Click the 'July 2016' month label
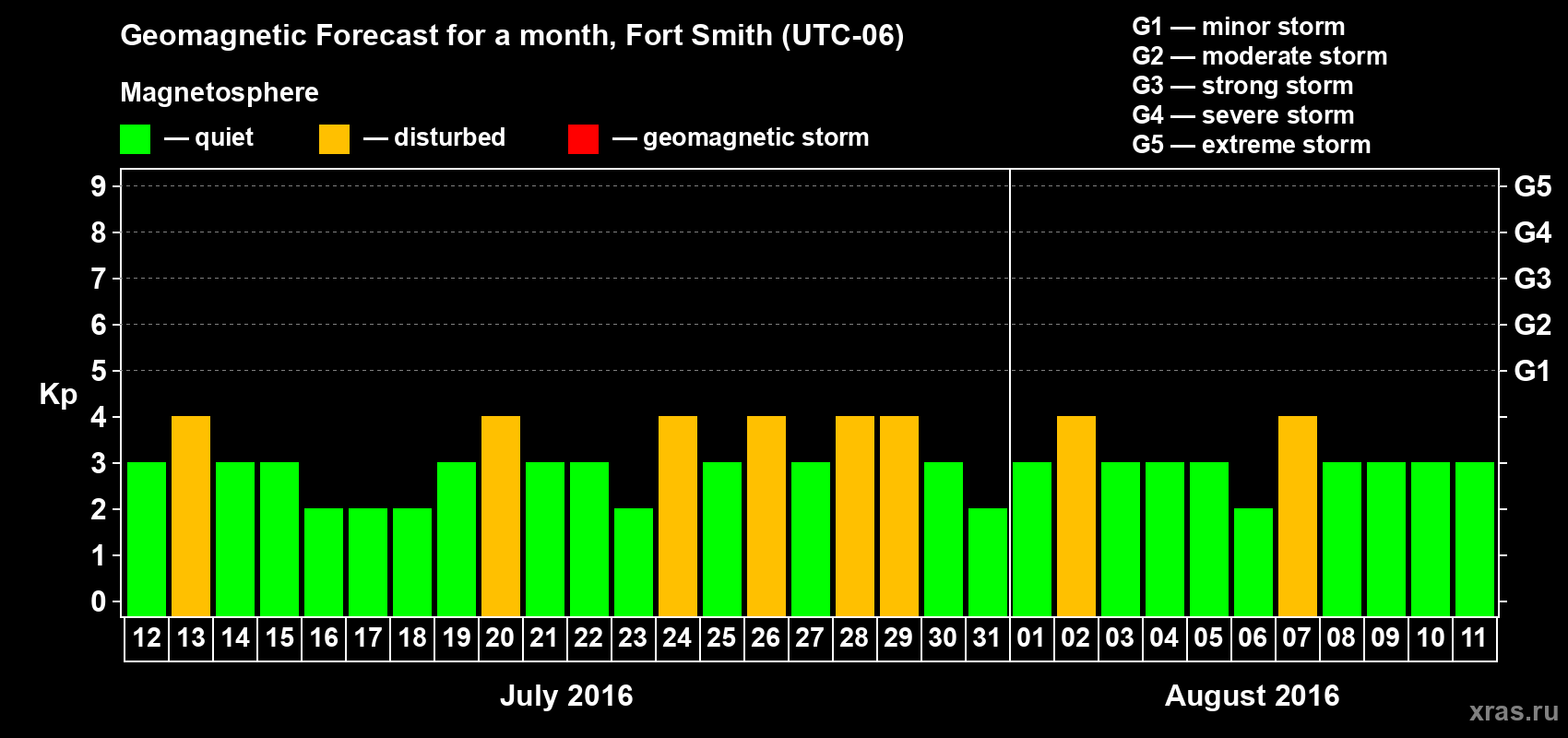The image size is (1568, 738). coord(566,696)
